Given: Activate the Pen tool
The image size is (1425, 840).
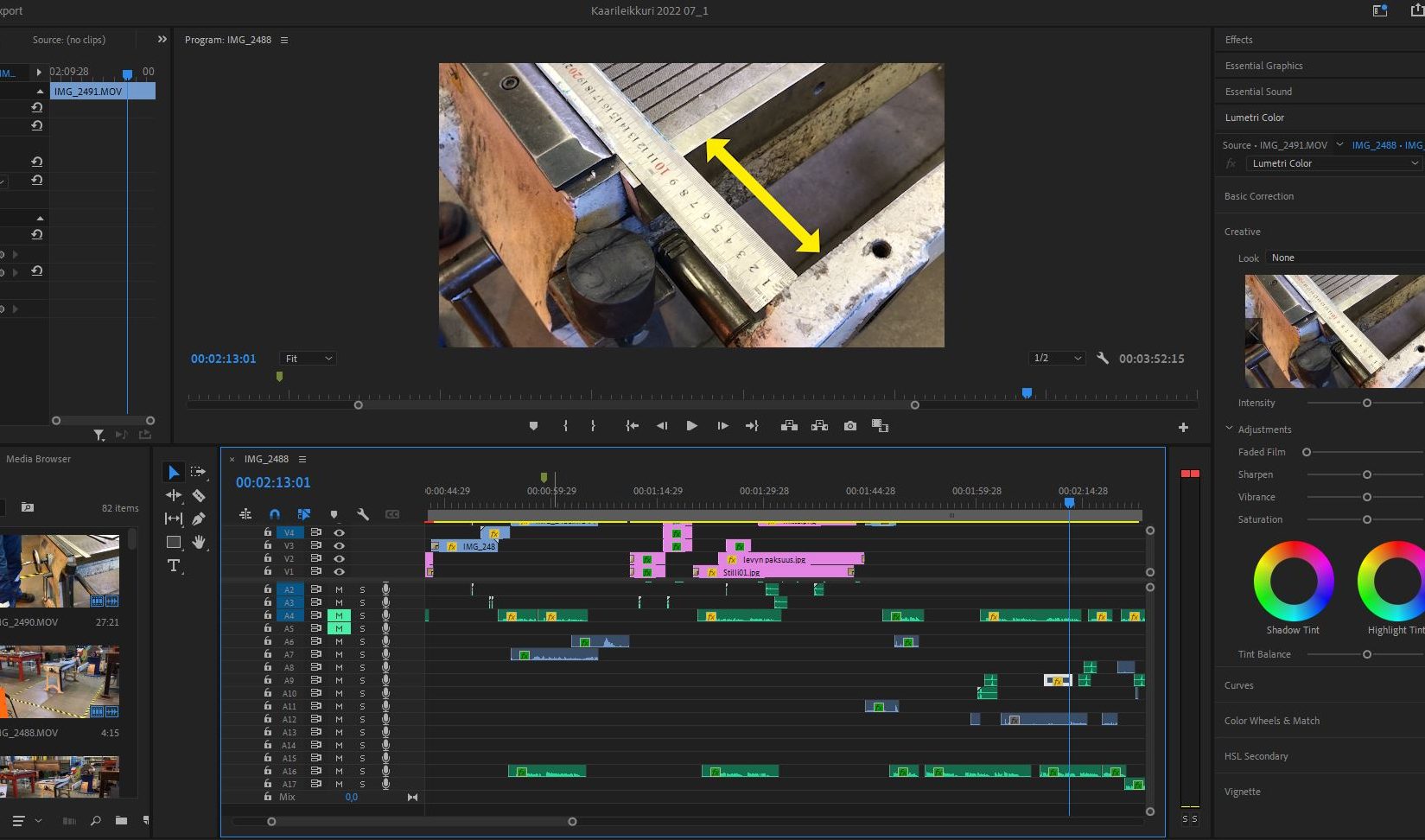Looking at the screenshot, I should click(199, 519).
